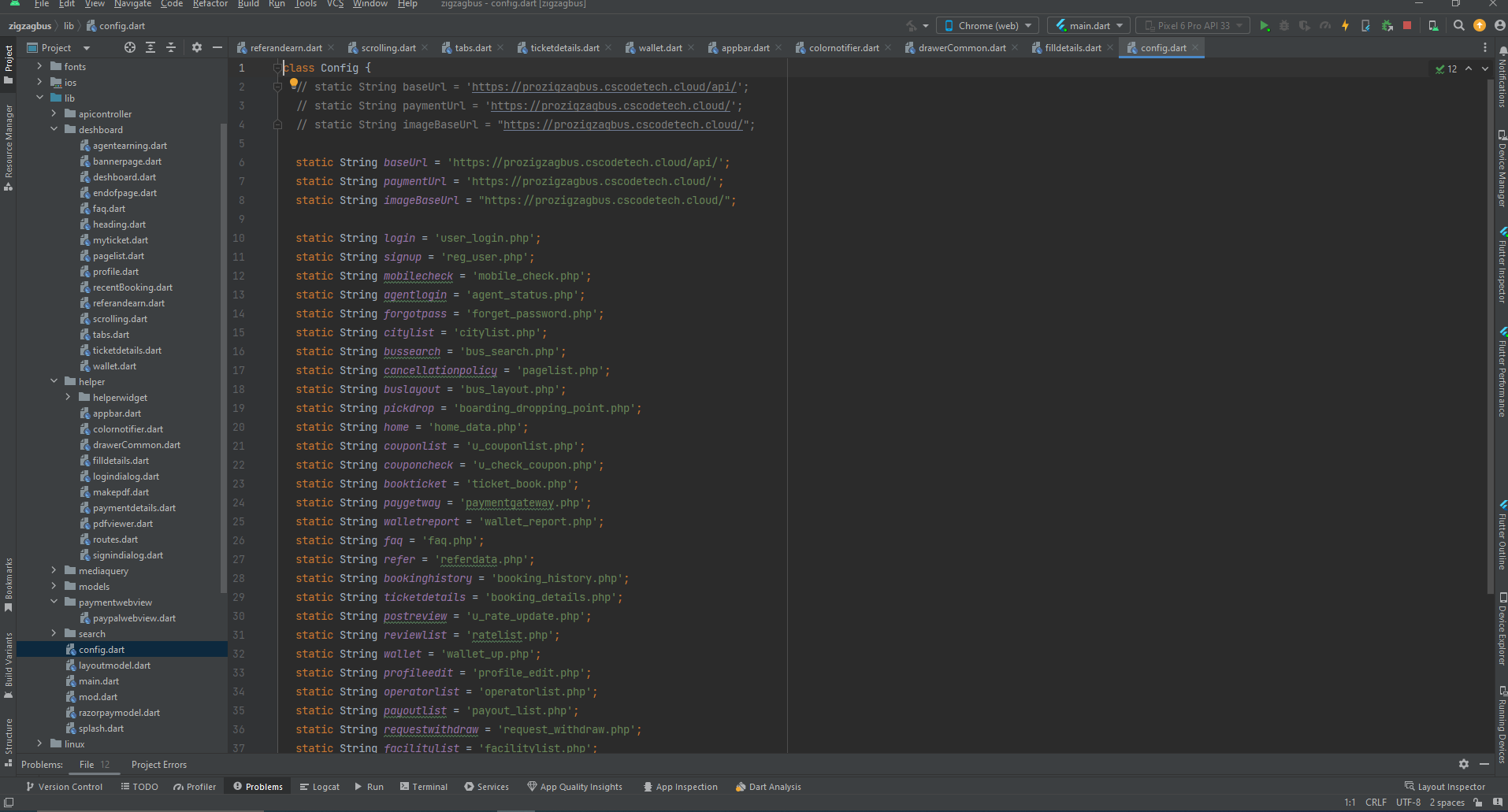1508x812 pixels.
Task: Expand the apicontroller folder
Action: click(54, 114)
